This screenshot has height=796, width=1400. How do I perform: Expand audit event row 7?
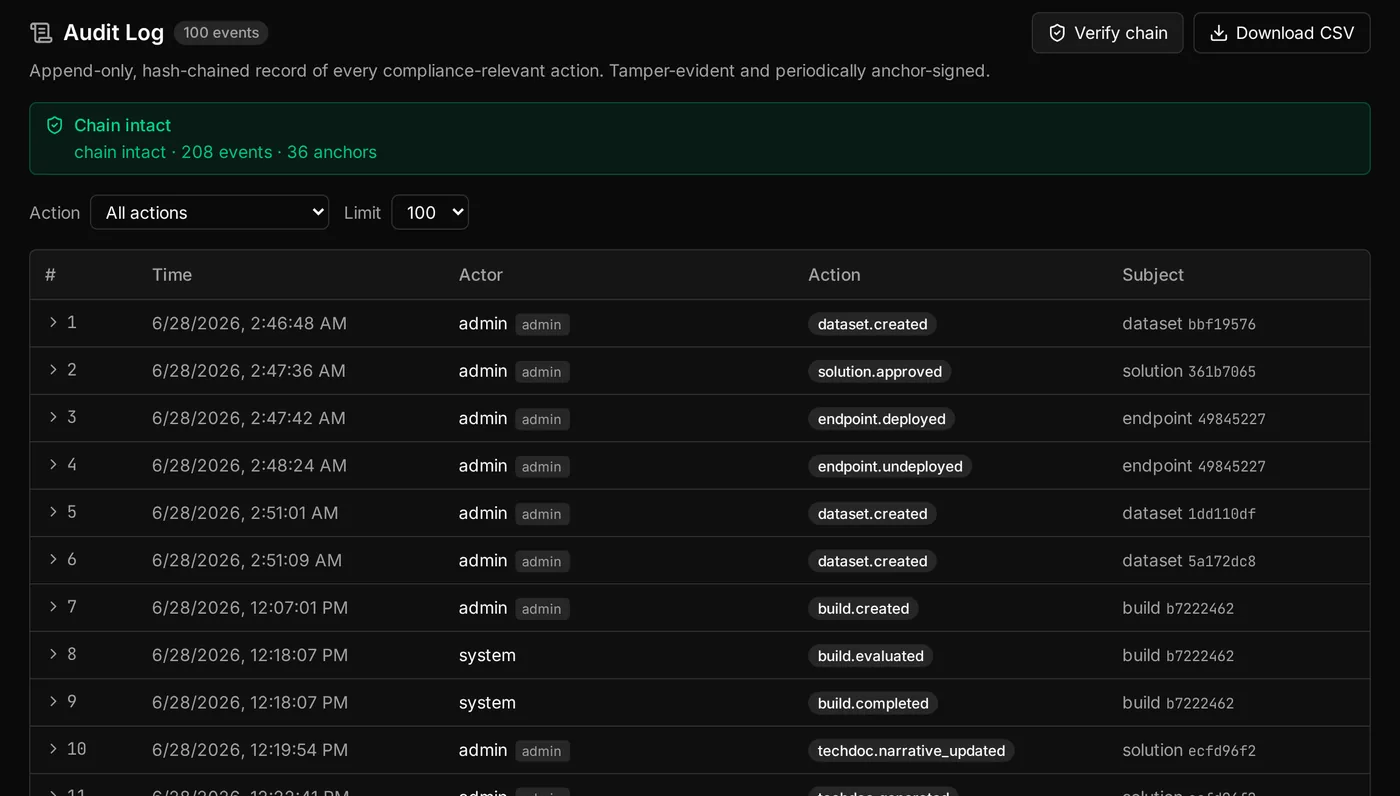tap(54, 607)
